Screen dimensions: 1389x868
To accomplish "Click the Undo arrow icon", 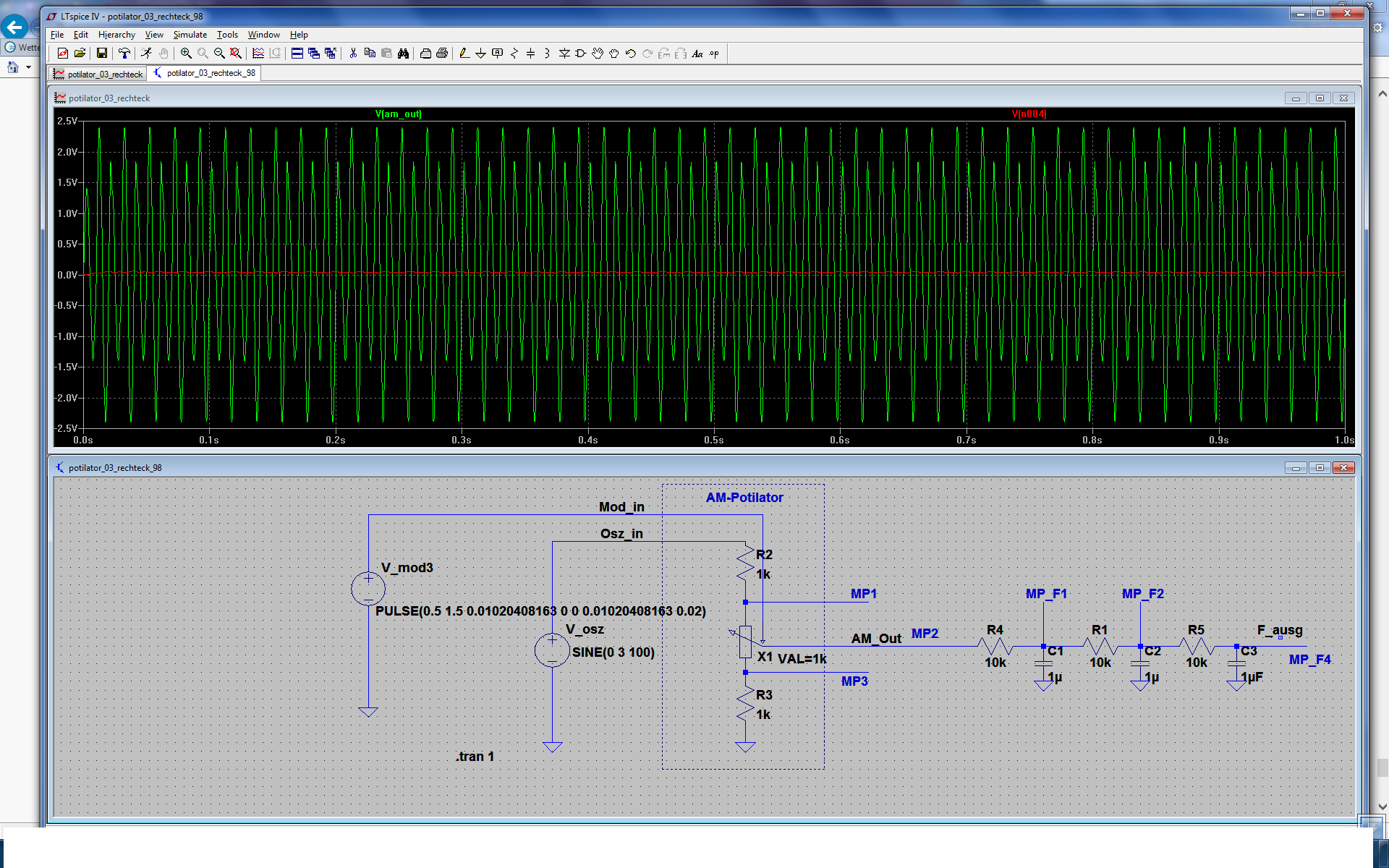I will (631, 54).
